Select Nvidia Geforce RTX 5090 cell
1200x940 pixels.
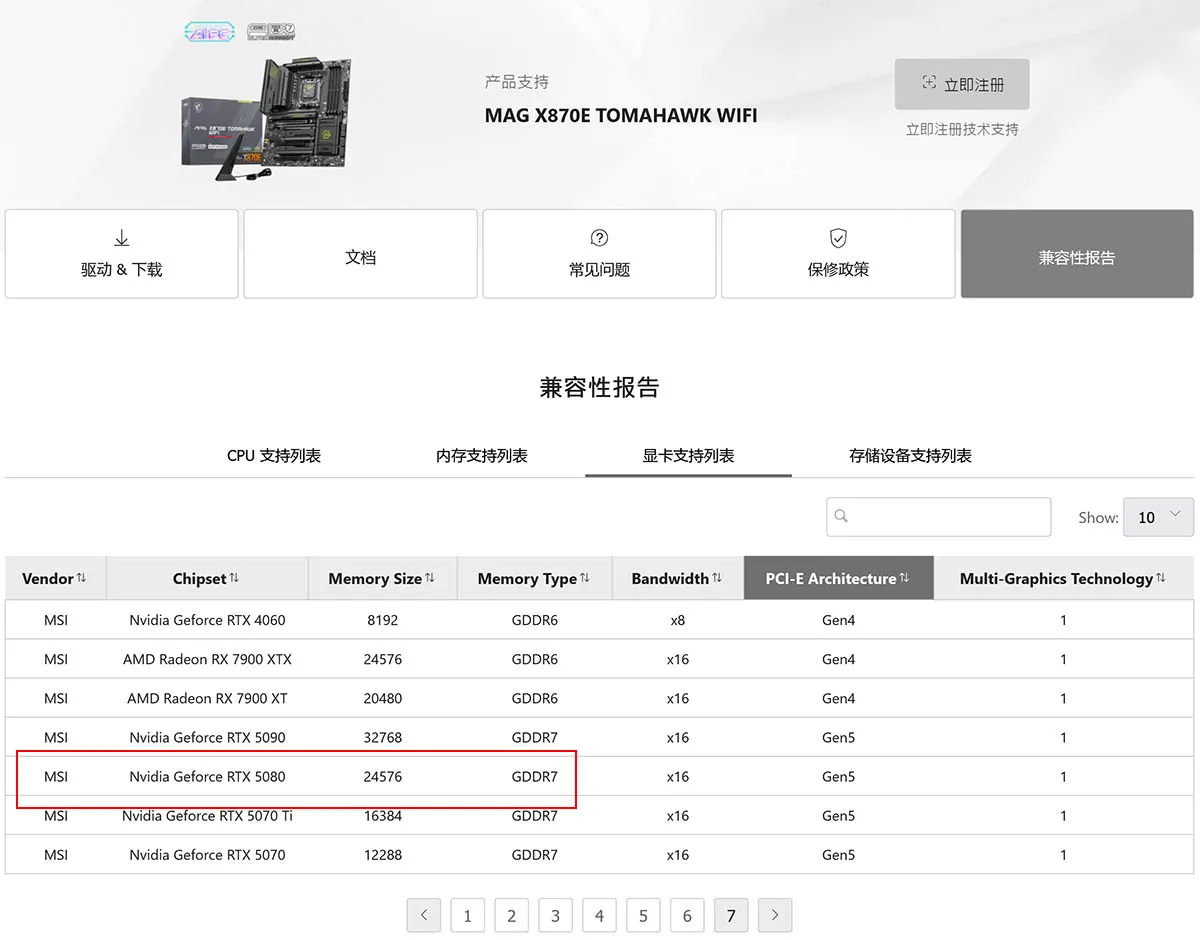click(x=207, y=737)
